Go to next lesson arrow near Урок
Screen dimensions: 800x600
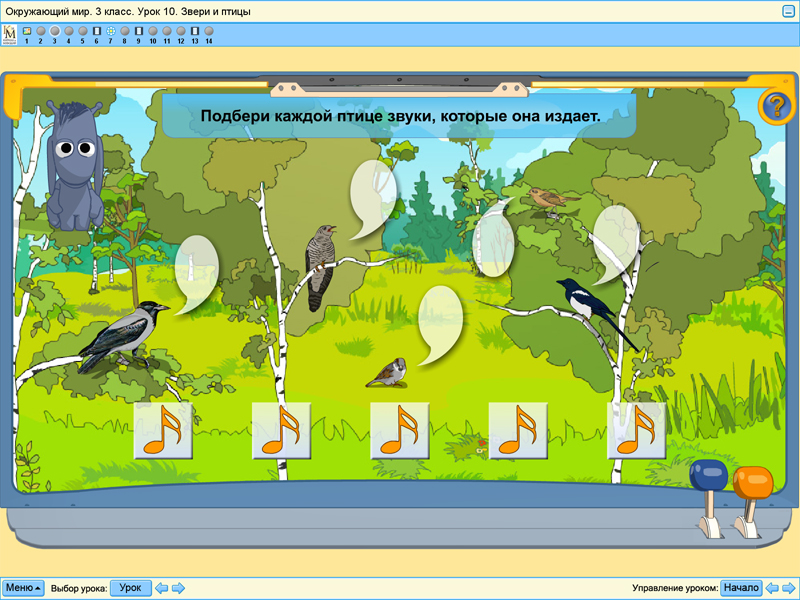point(178,588)
